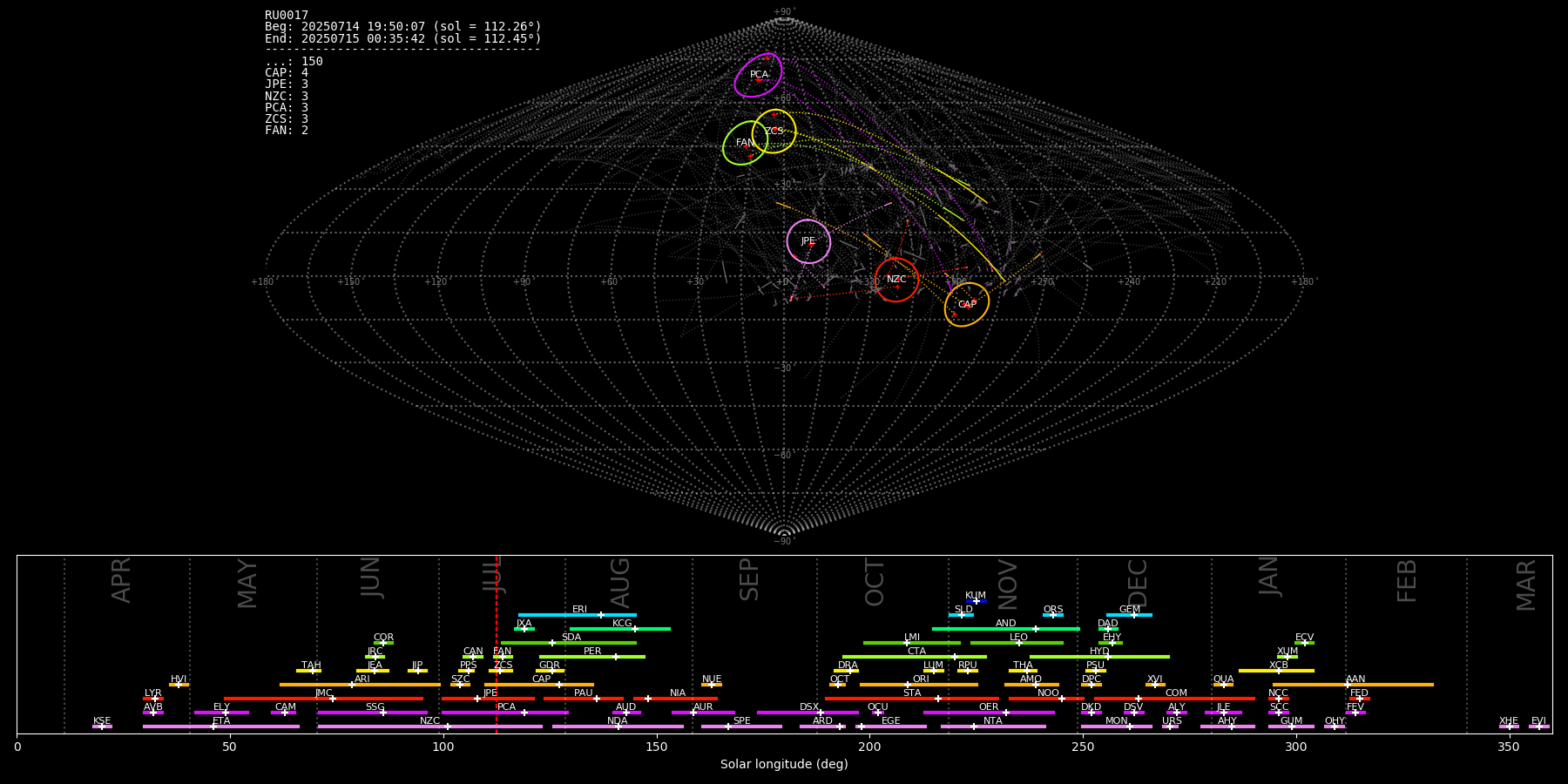Viewport: 1568px width, 784px height.
Task: Select the pink JPE radiant circle
Action: [x=808, y=241]
